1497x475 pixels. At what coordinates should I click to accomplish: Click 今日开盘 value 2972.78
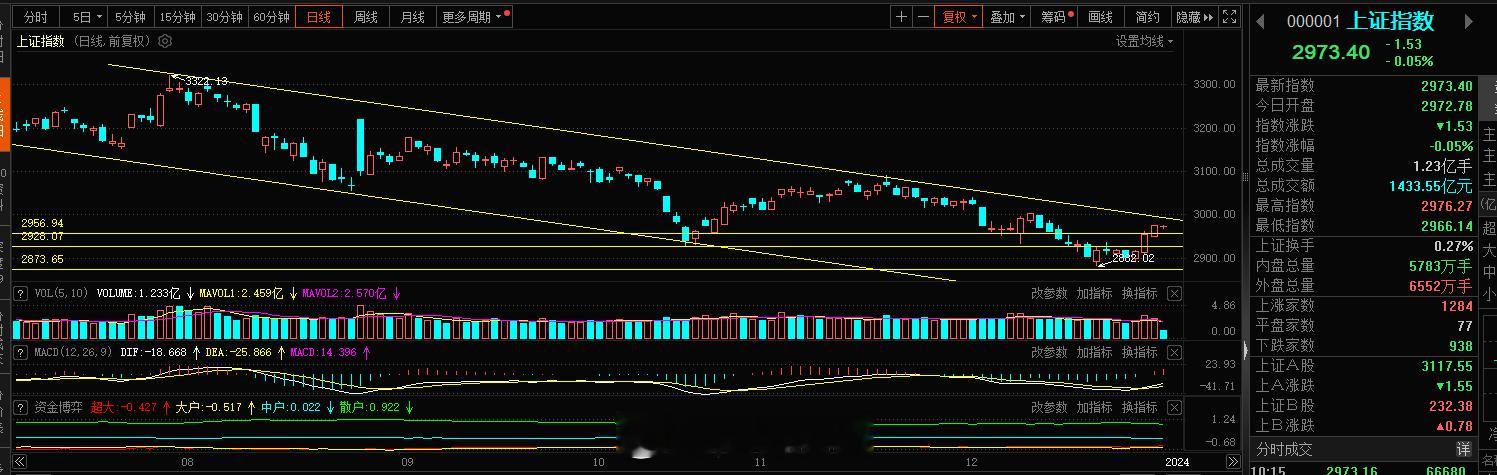point(1447,105)
